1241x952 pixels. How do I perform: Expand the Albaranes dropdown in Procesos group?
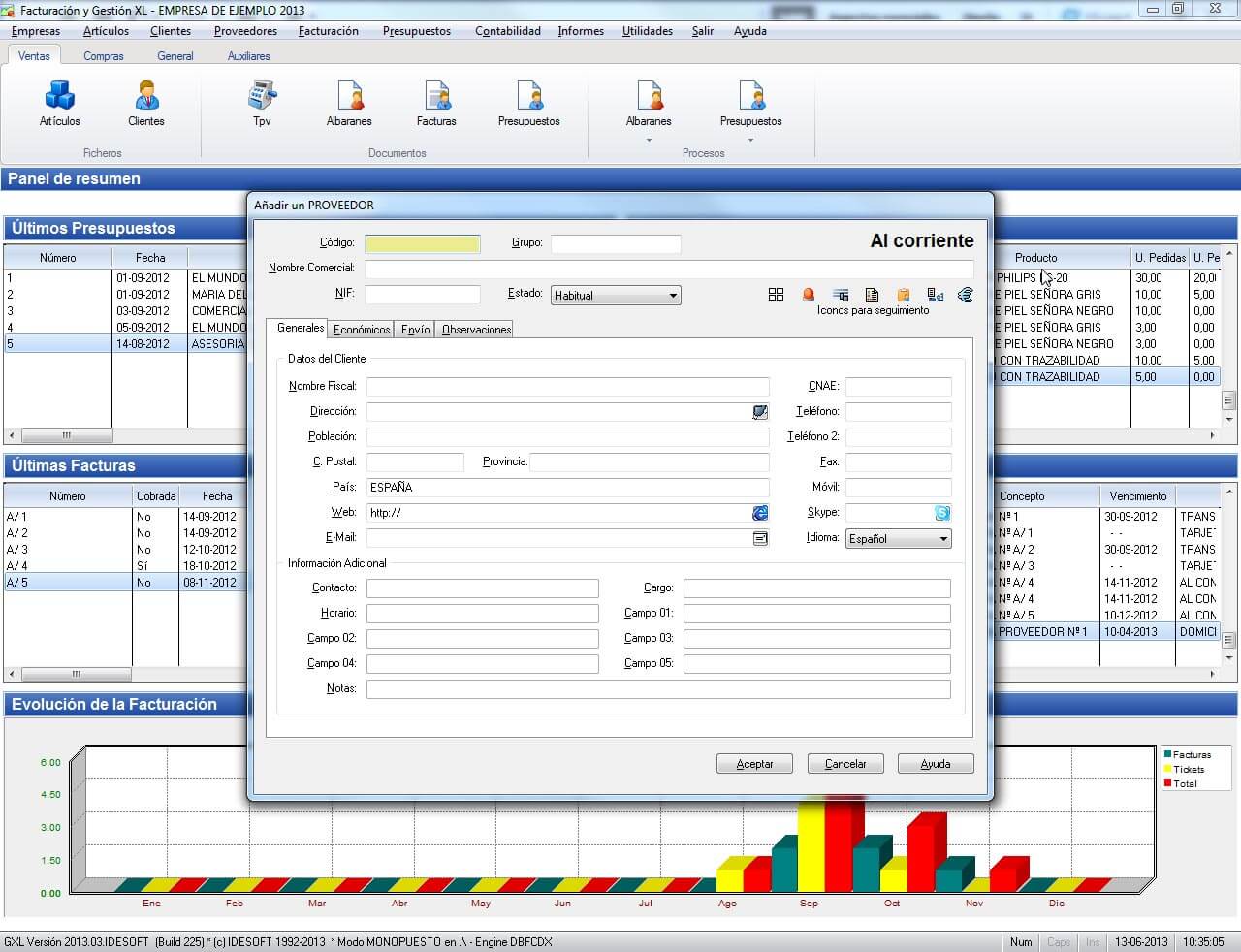point(649,141)
